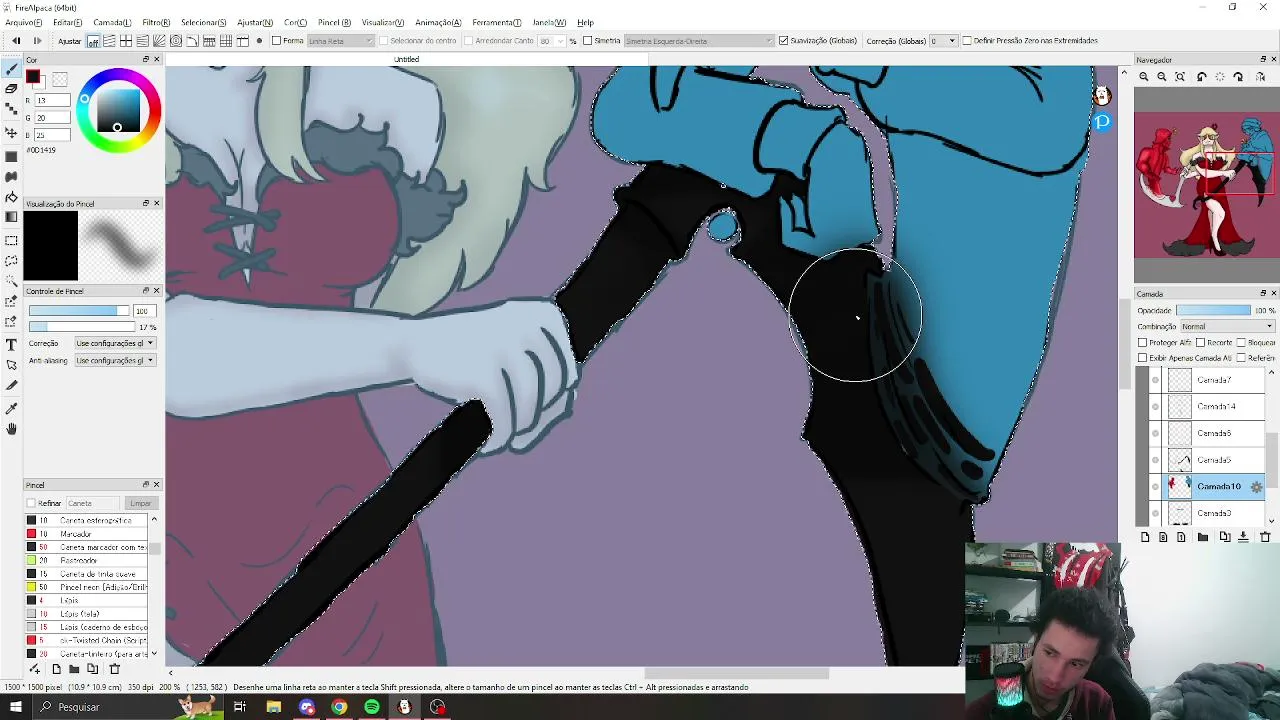This screenshot has width=1280, height=720.
Task: Click the foreground color swatch
Action: point(33,78)
